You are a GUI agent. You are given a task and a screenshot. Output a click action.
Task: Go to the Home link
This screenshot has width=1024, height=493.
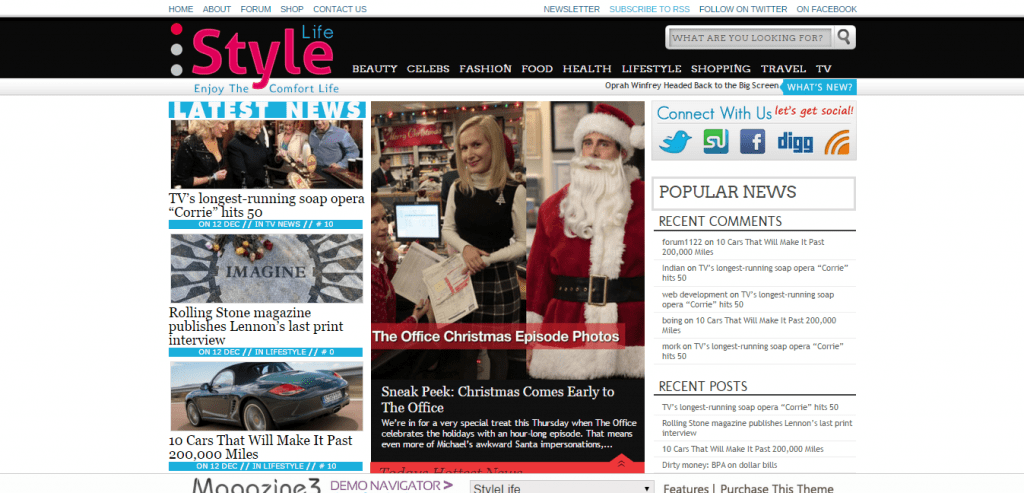(x=181, y=9)
